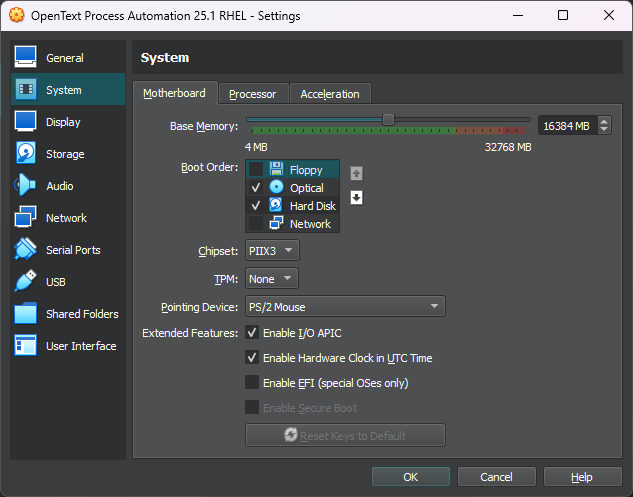This screenshot has width=633, height=497.
Task: Click the OK button
Action: coord(410,477)
